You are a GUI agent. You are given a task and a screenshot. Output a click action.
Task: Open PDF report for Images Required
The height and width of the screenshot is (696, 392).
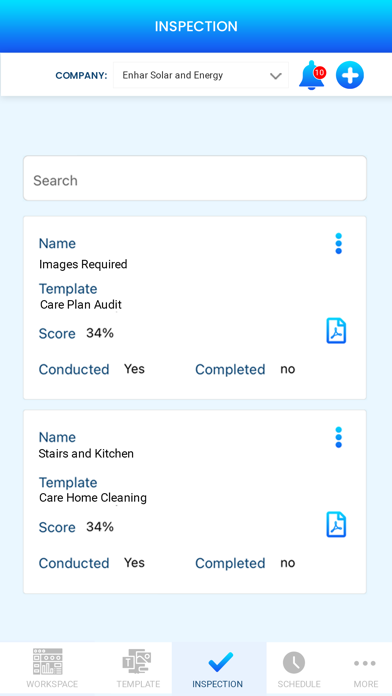click(337, 331)
